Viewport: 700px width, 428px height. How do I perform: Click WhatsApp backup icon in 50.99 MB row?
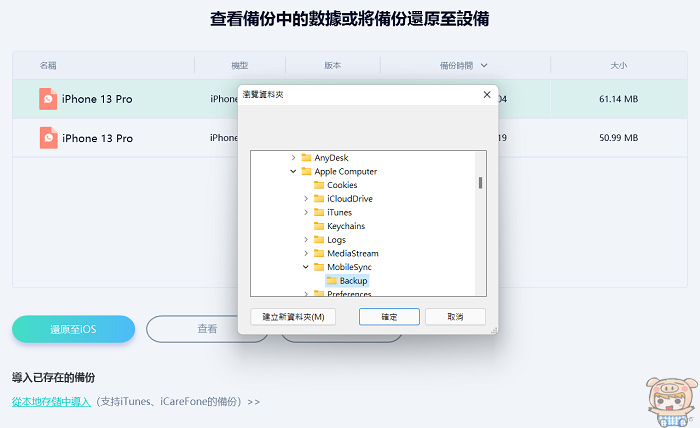tap(48, 138)
